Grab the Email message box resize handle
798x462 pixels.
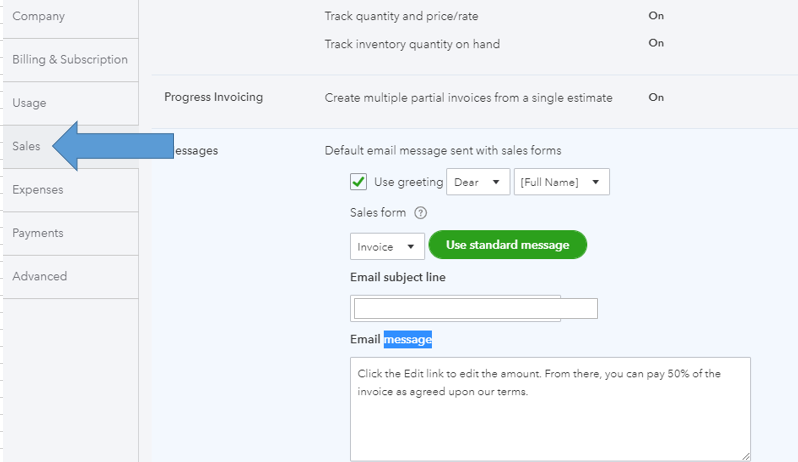coord(745,455)
